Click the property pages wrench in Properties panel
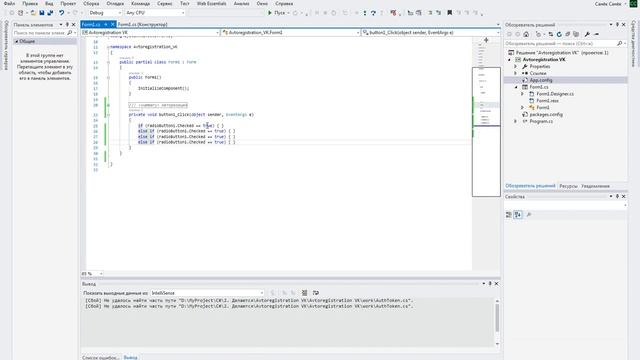Viewport: 640px width, 360px height. click(x=529, y=215)
